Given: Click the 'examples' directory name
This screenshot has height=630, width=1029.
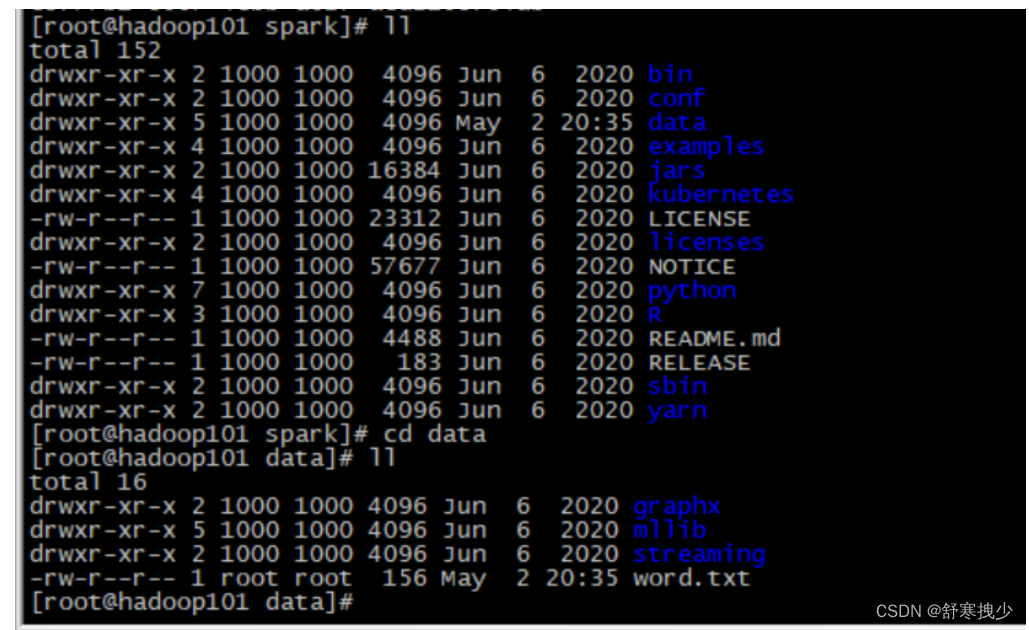Looking at the screenshot, I should click(706, 146).
